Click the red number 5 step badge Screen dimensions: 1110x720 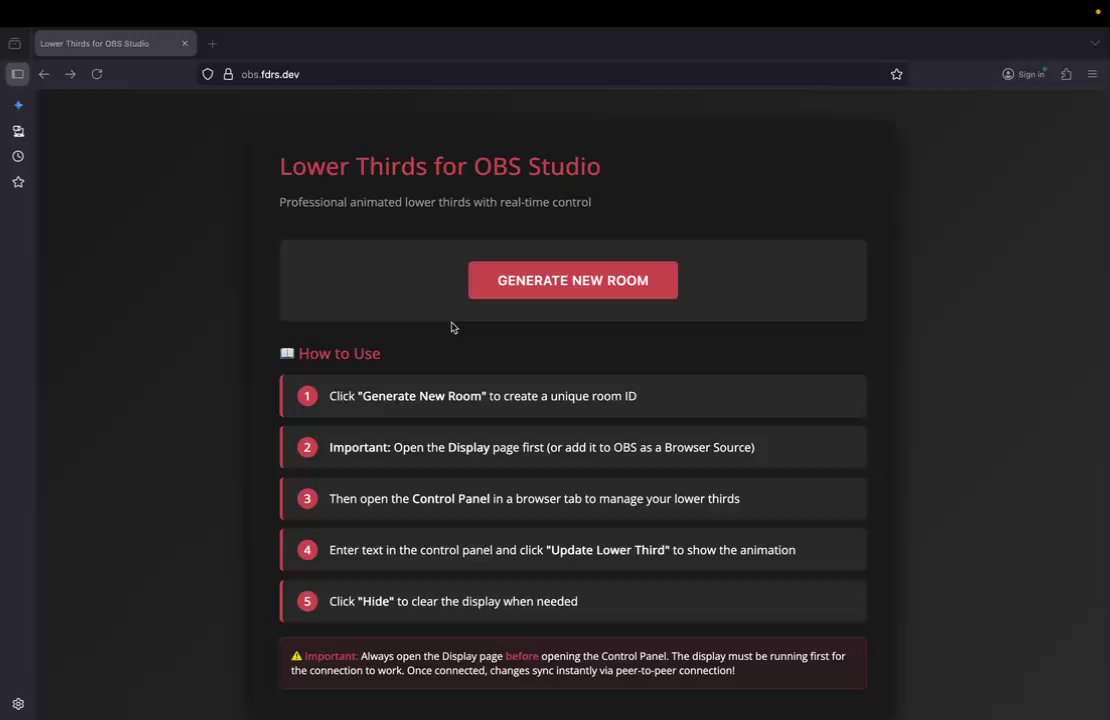[x=307, y=601]
